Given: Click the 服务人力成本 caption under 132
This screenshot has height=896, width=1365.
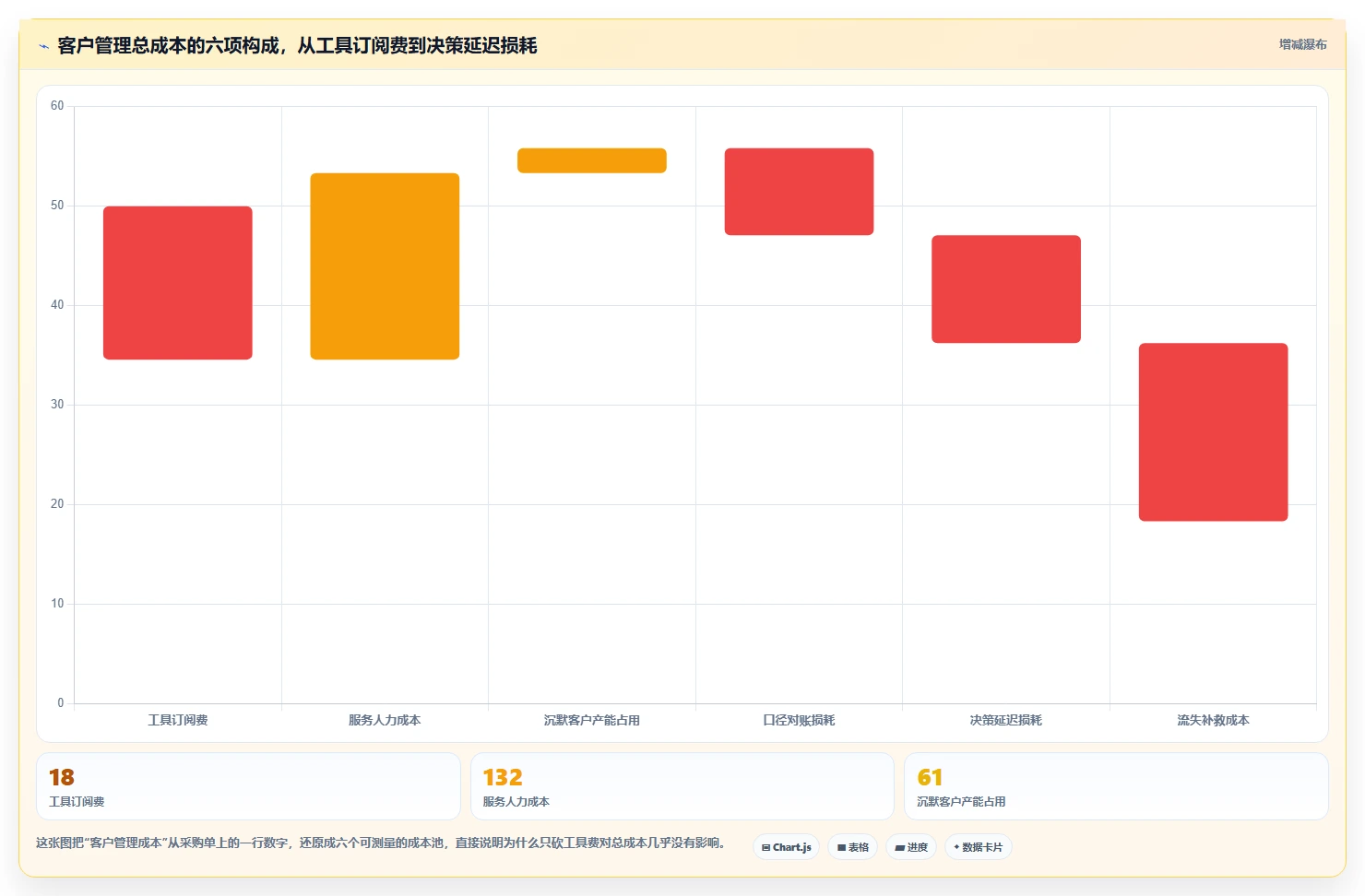Looking at the screenshot, I should coord(516,802).
